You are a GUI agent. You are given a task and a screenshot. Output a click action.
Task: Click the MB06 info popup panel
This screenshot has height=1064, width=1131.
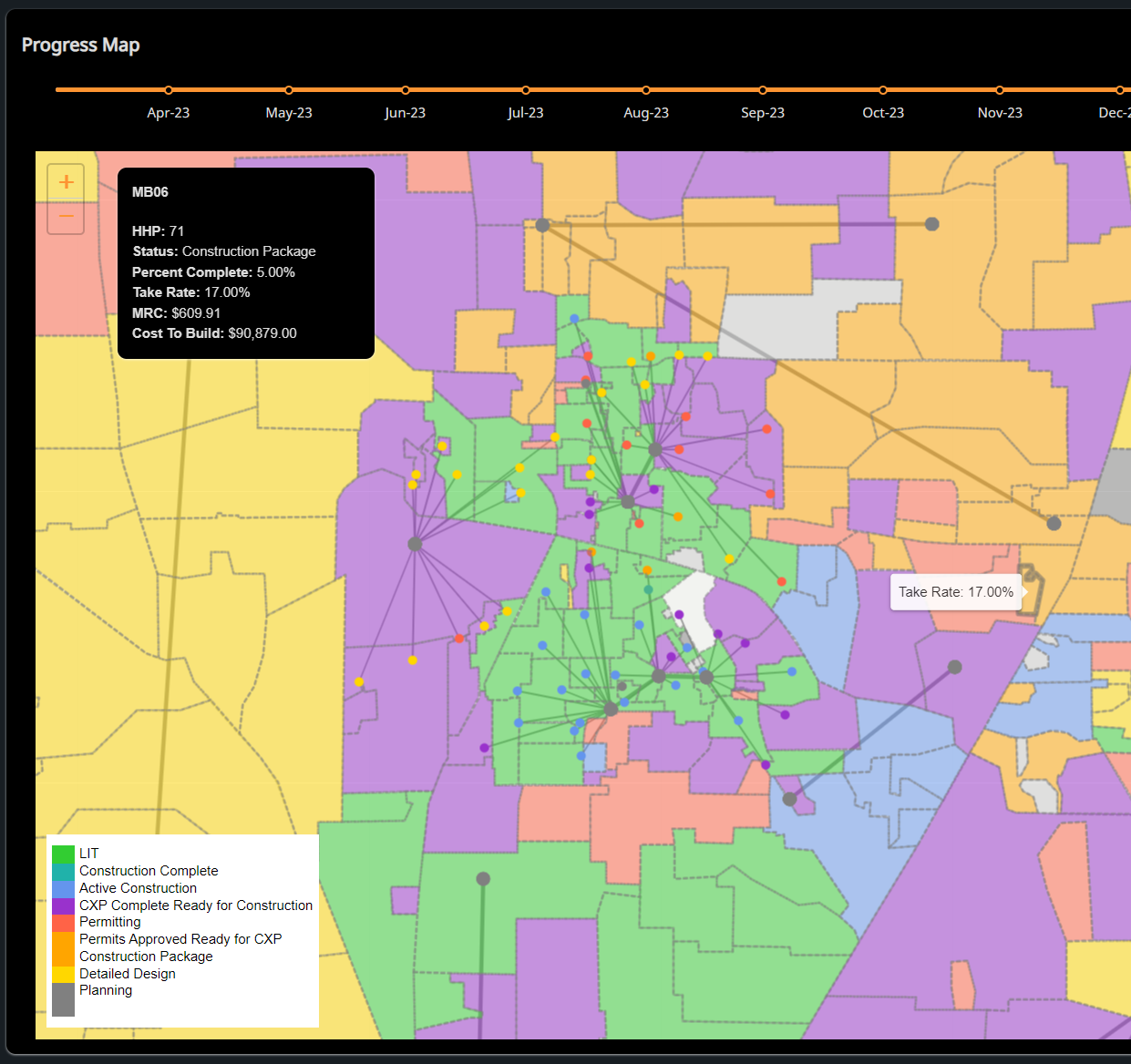244,262
